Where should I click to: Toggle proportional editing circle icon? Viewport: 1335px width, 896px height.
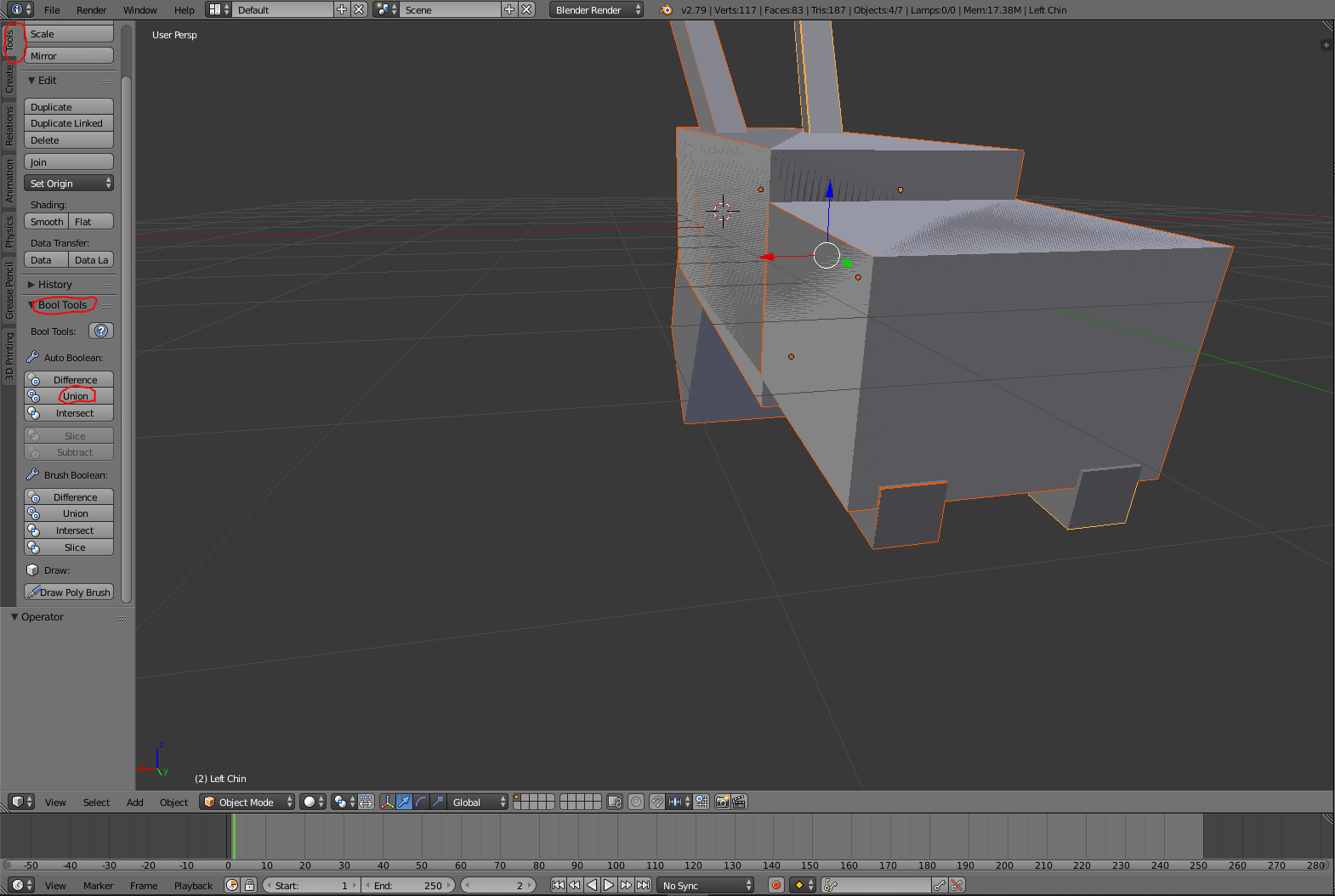pos(636,802)
